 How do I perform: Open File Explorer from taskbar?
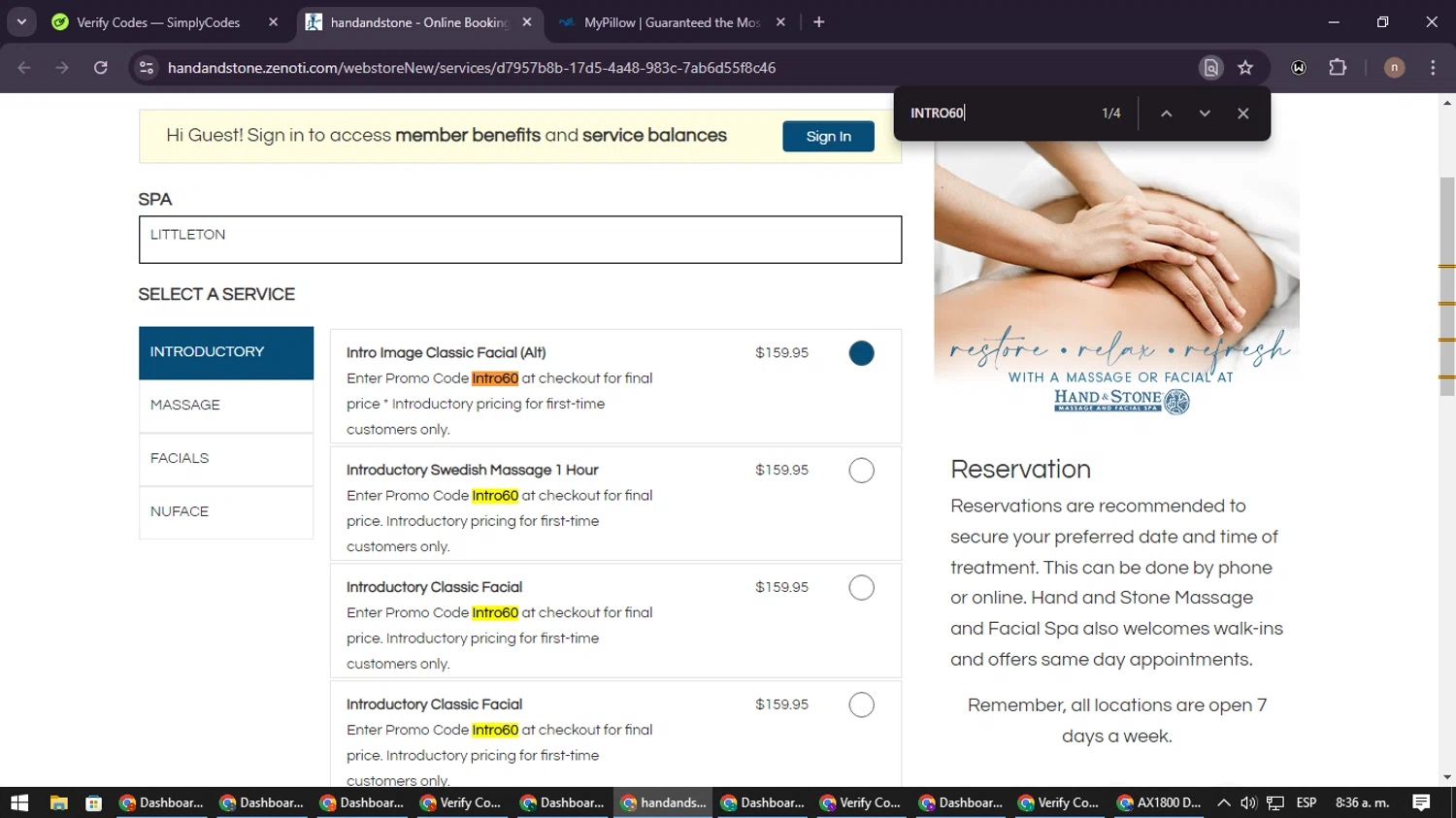(58, 802)
